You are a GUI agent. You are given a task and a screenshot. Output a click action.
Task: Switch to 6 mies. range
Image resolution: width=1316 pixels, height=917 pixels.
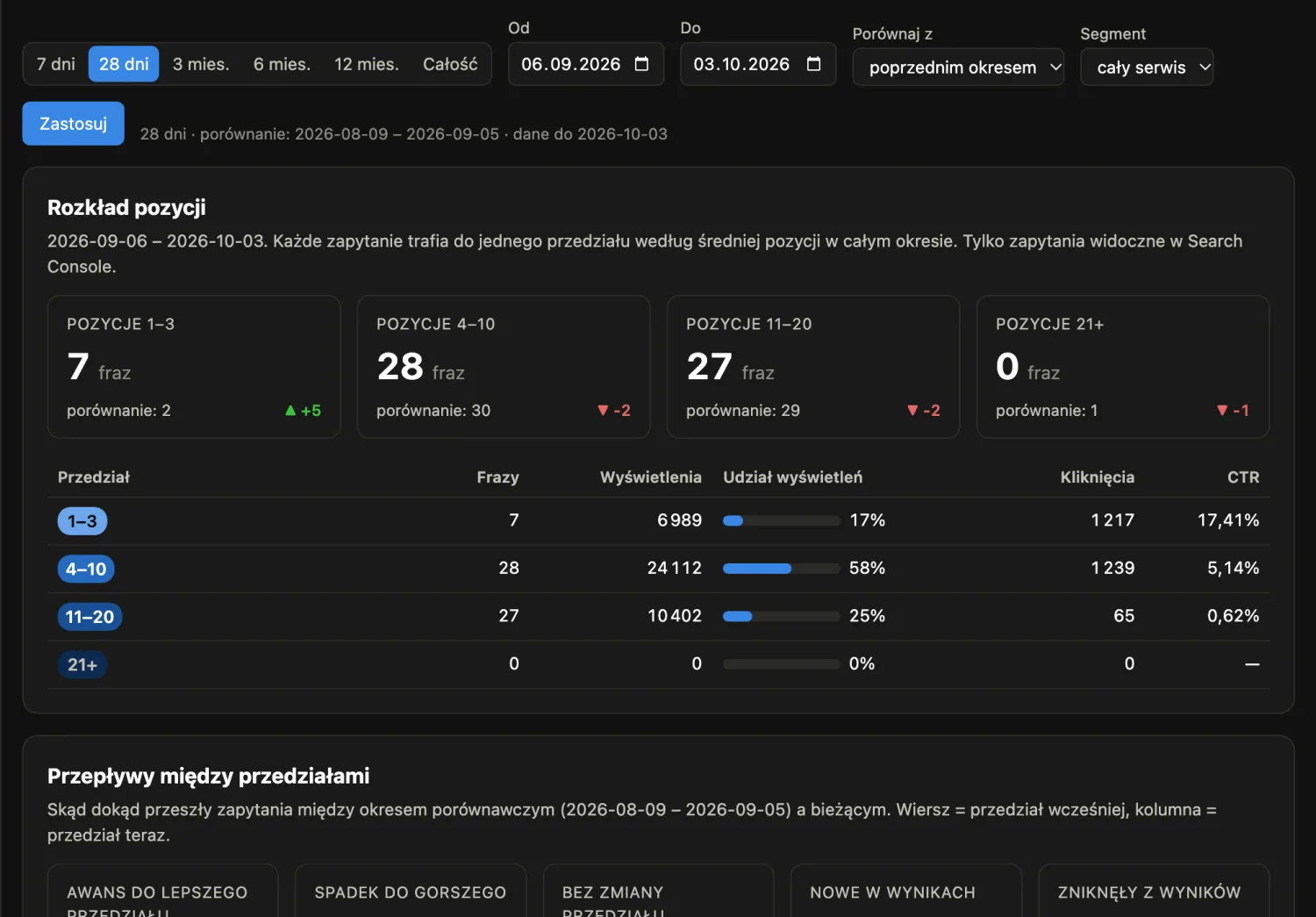click(282, 64)
